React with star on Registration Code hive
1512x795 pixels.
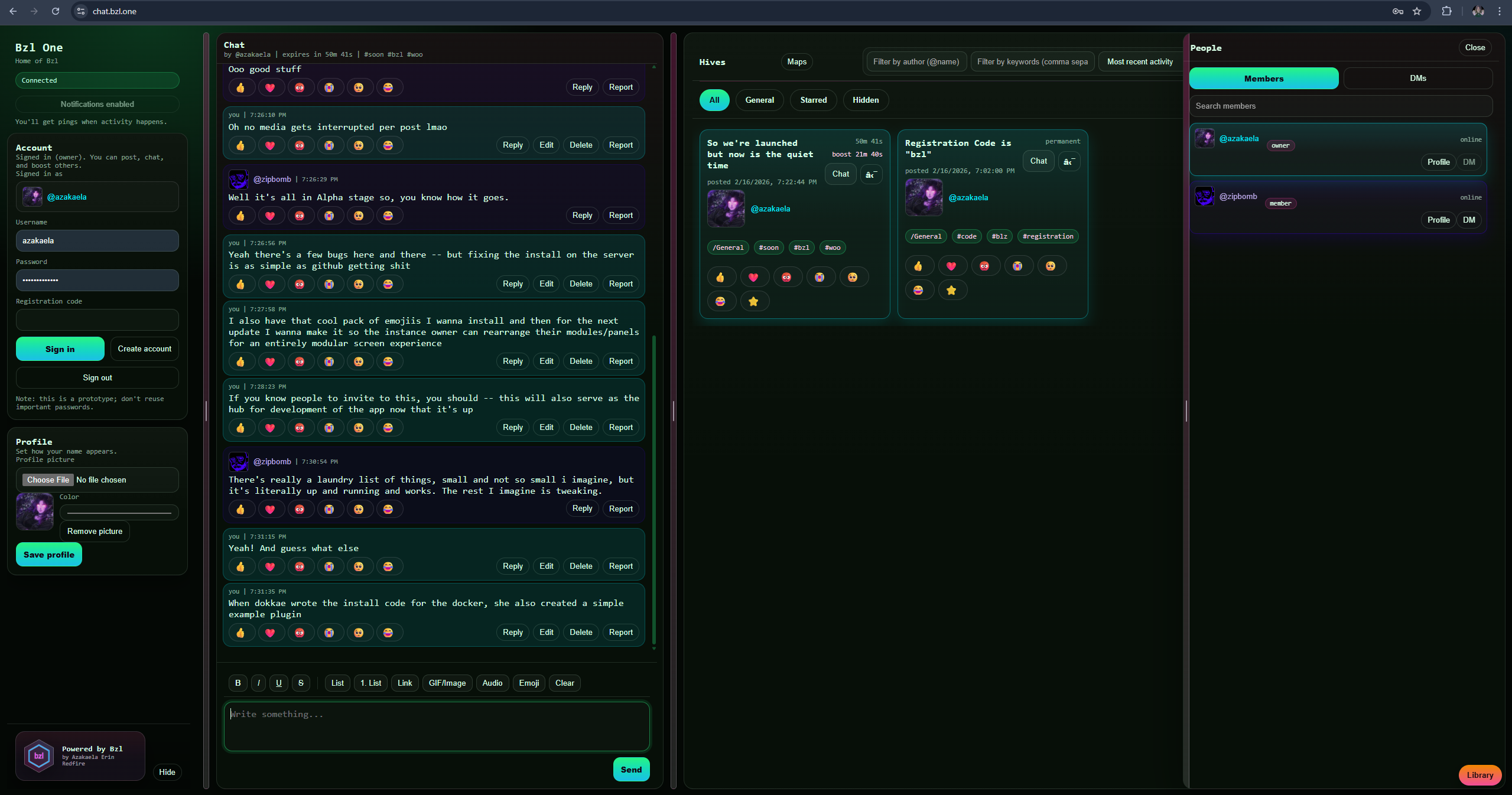pyautogui.click(x=951, y=290)
